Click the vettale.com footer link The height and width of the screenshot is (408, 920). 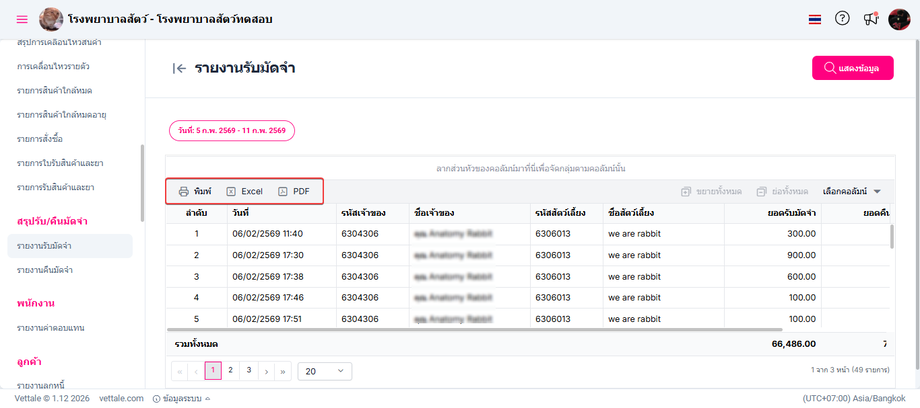click(121, 399)
